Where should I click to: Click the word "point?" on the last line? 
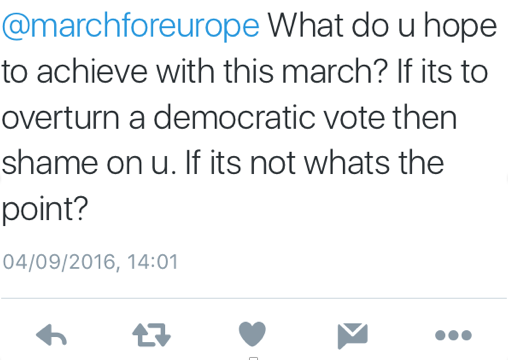(45, 210)
